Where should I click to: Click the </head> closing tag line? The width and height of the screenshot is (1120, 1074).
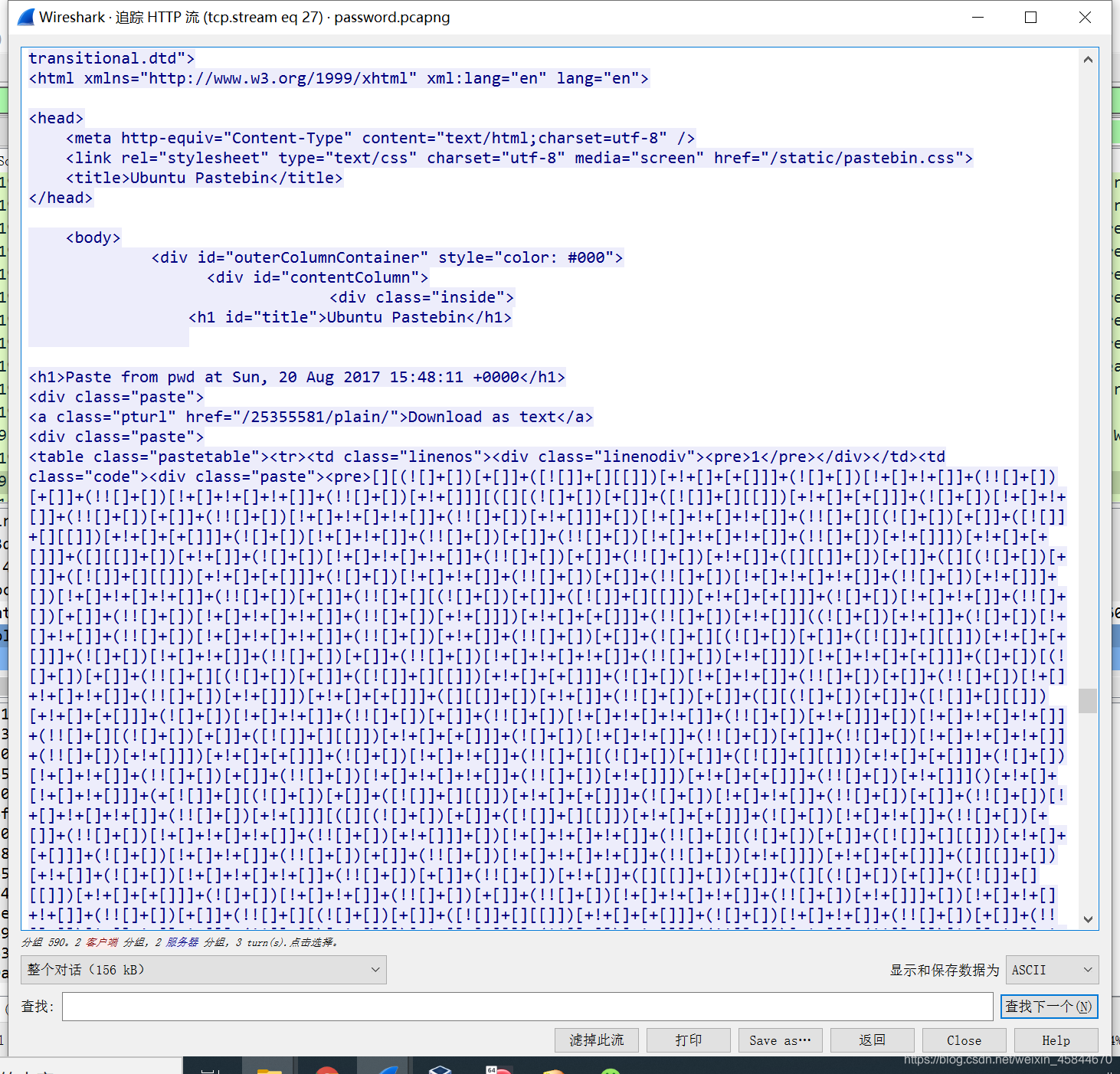[x=61, y=198]
